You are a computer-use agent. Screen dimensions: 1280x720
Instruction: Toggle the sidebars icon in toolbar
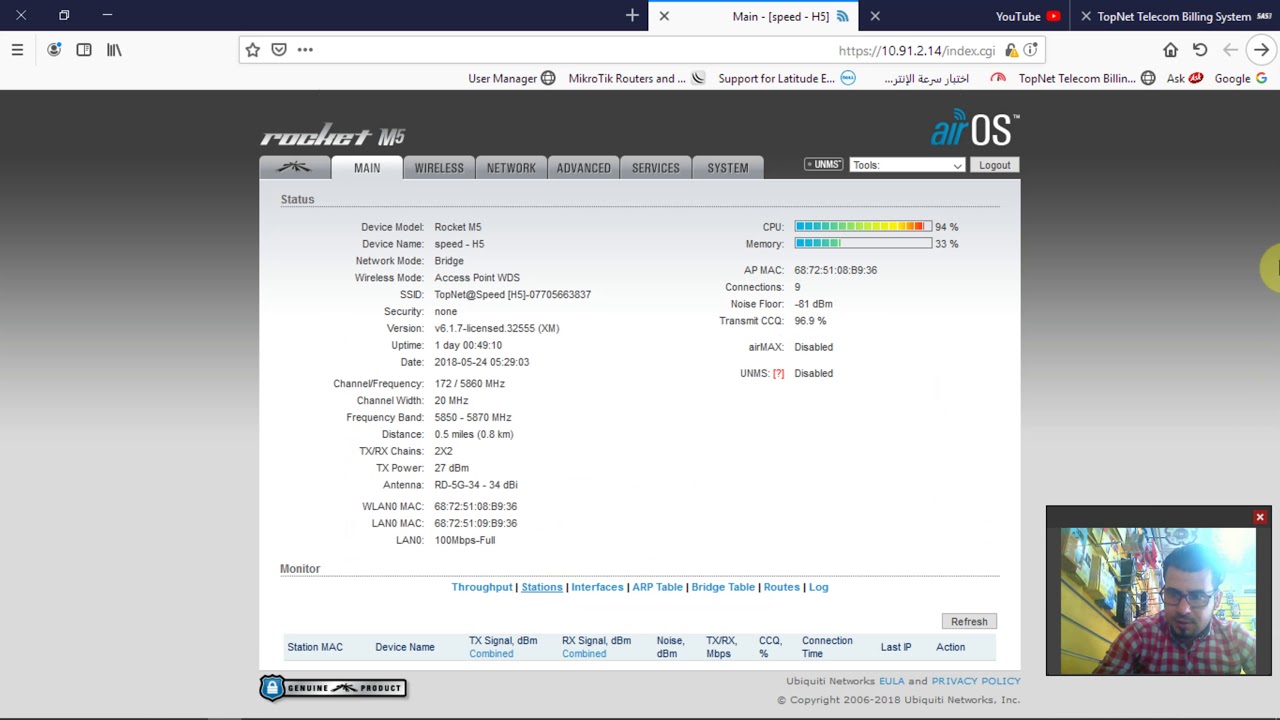click(84, 50)
